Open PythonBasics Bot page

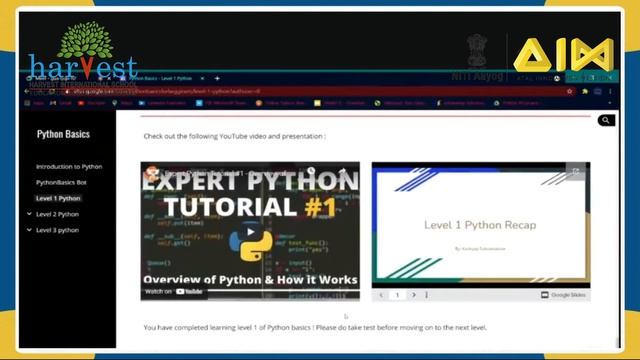[61, 182]
